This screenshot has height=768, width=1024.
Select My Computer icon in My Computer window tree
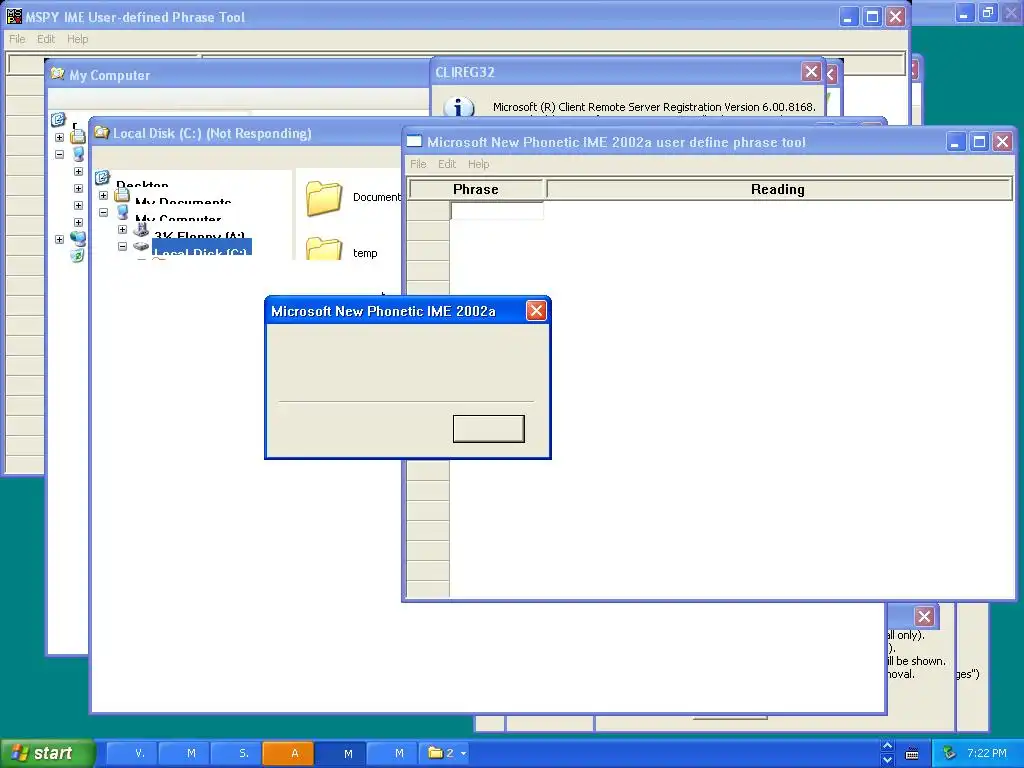(78, 154)
